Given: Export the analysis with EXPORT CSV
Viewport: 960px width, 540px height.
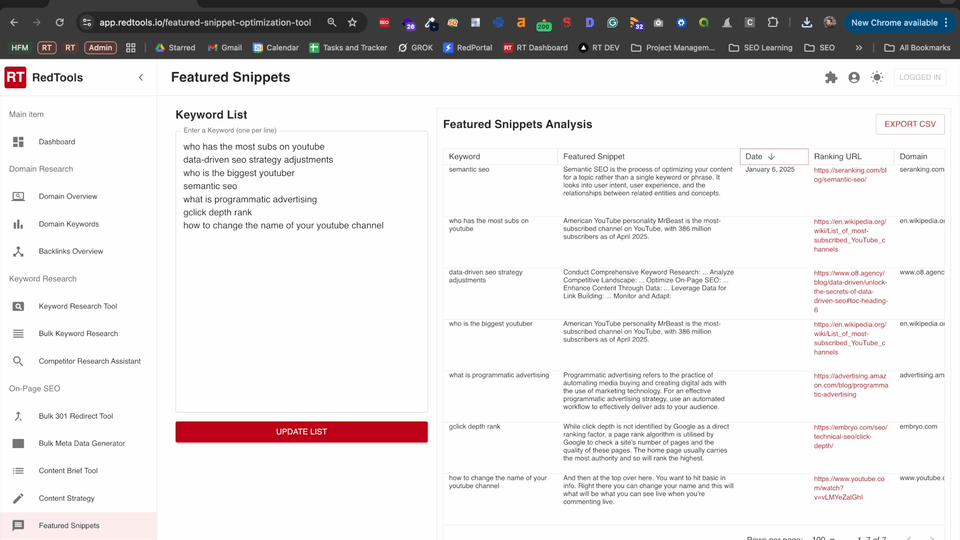Looking at the screenshot, I should pos(910,124).
